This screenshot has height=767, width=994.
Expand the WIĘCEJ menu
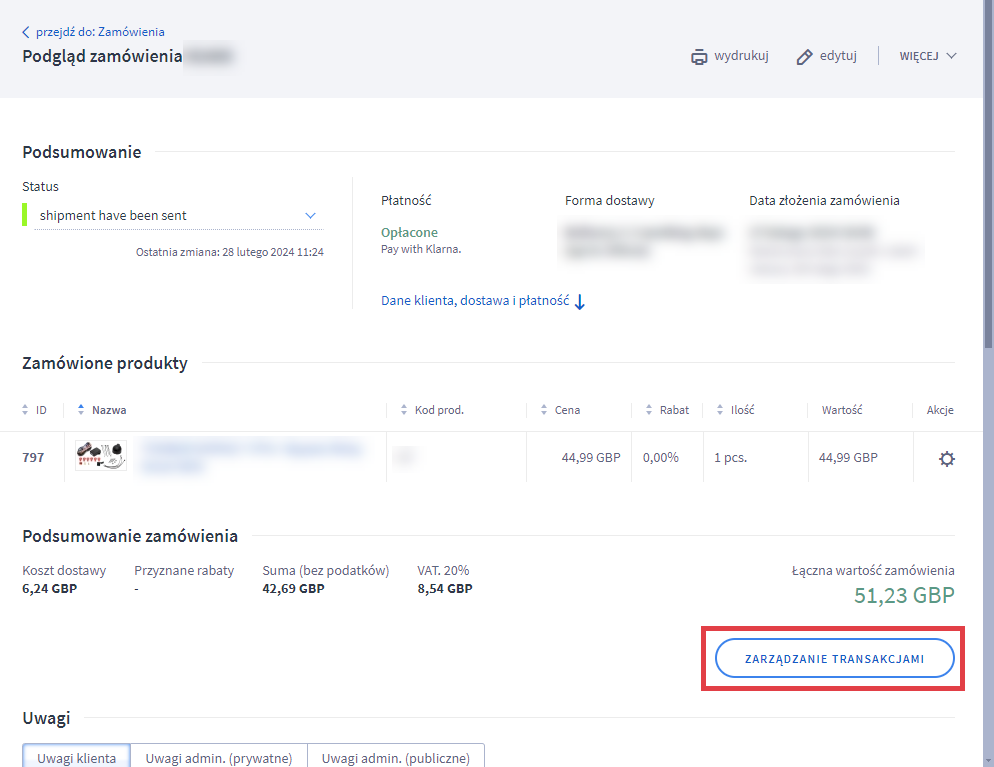point(927,56)
